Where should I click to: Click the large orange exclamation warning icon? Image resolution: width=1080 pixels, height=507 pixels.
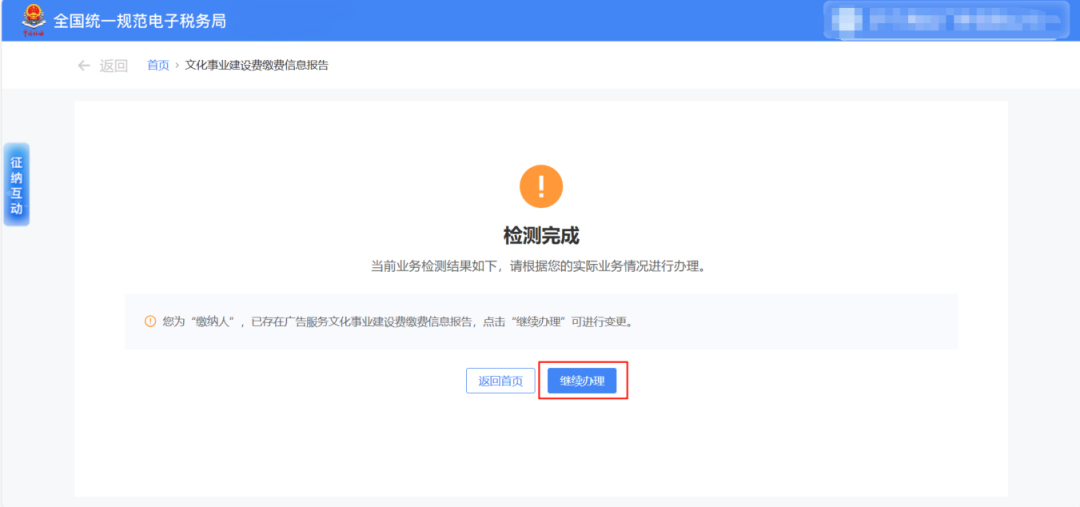click(541, 186)
